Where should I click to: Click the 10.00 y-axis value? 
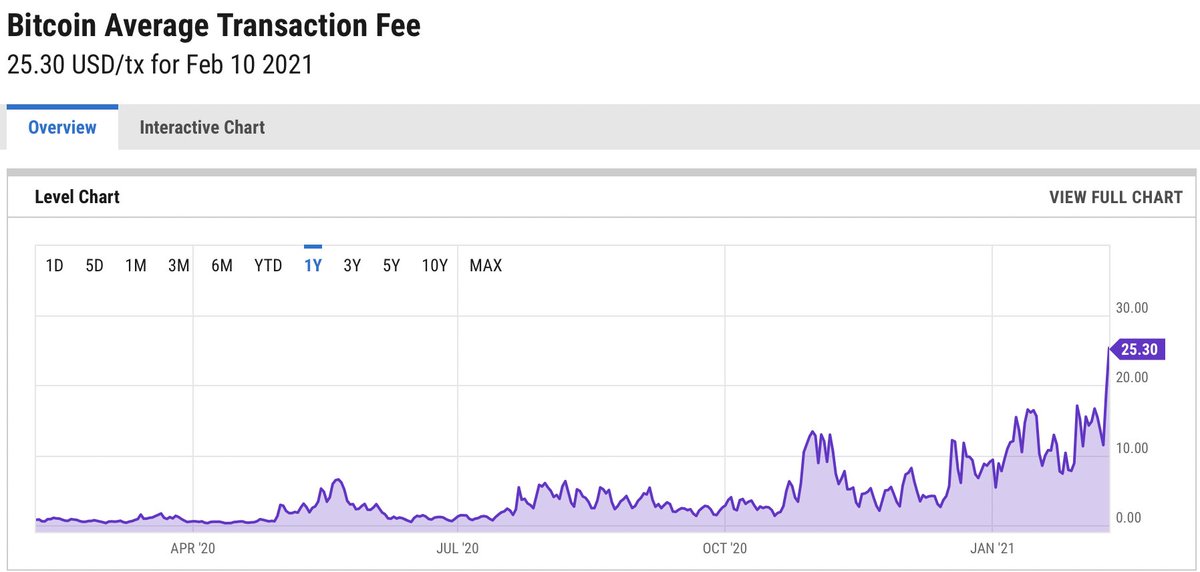[x=1131, y=447]
